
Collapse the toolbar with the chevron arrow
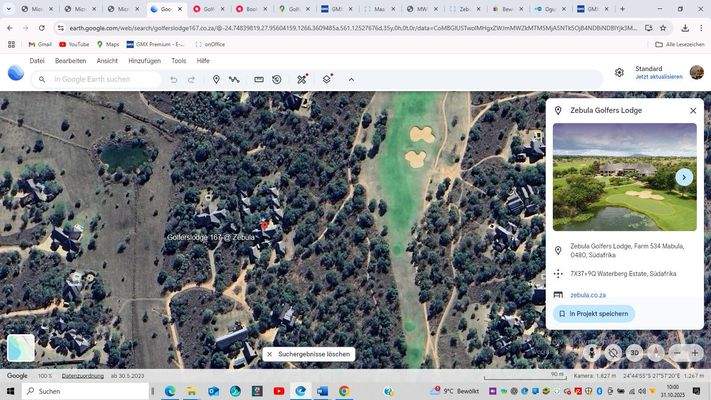click(x=351, y=79)
